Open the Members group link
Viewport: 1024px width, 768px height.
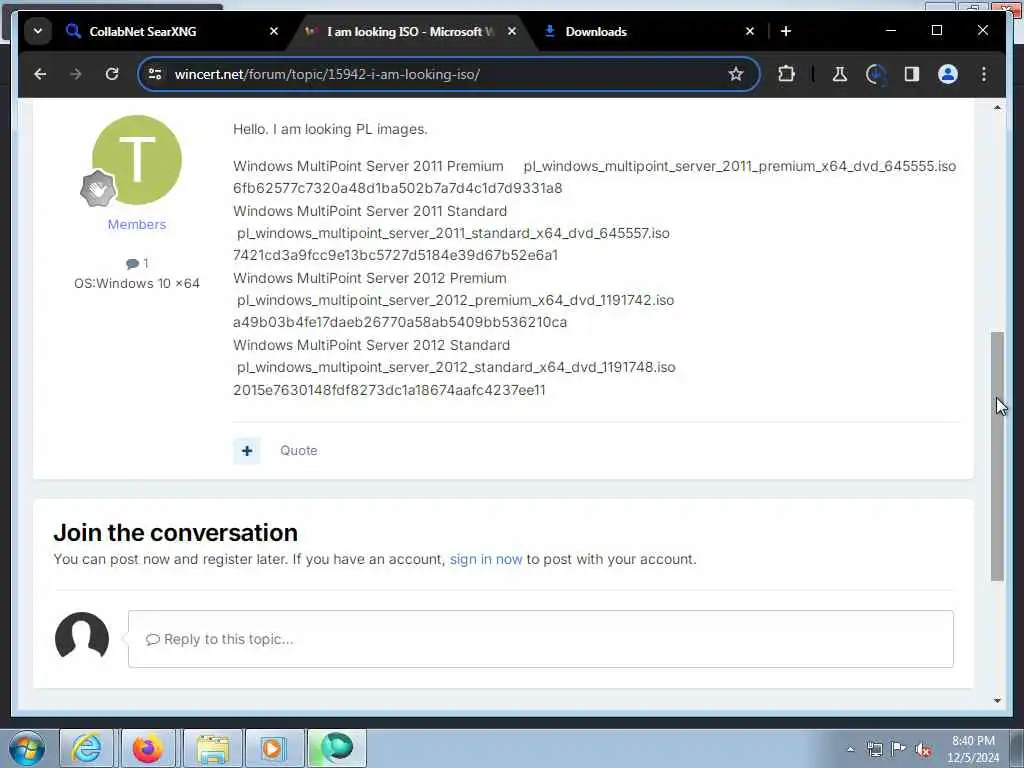pos(137,225)
